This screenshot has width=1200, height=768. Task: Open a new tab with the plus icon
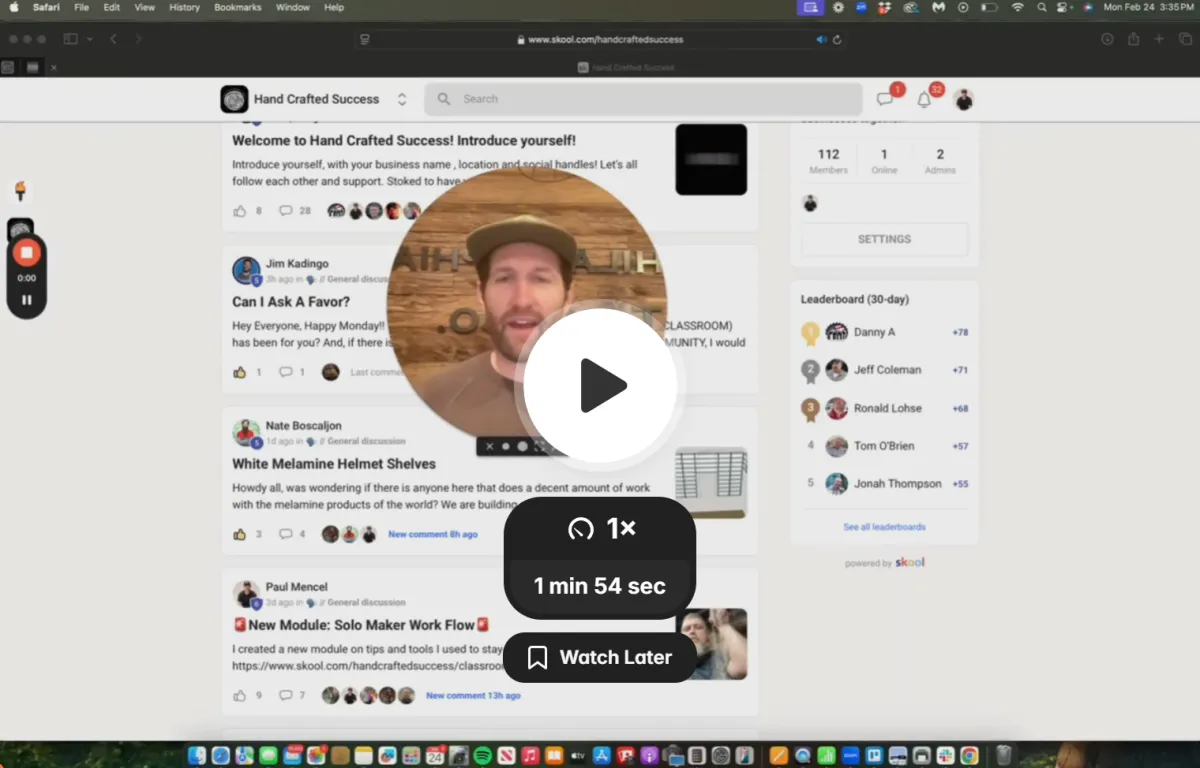point(1159,39)
